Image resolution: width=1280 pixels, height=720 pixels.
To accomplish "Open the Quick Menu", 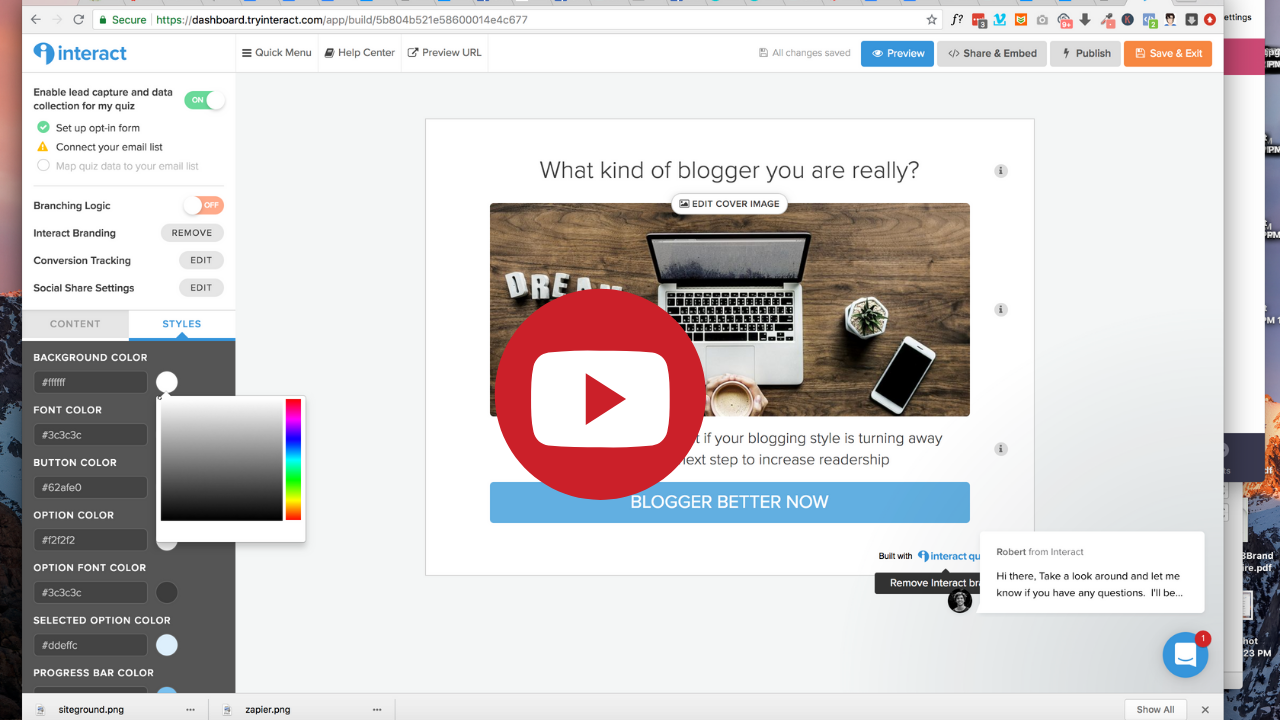I will (277, 53).
